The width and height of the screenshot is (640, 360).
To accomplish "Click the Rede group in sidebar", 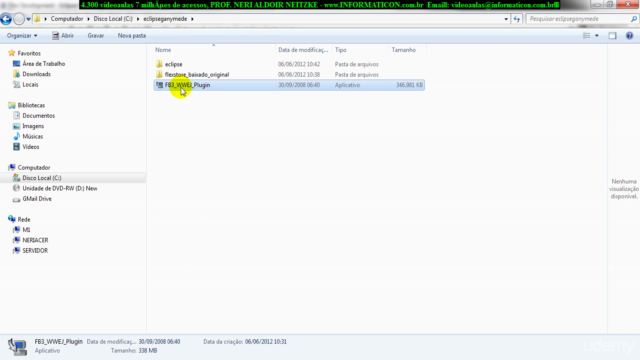I will 24,219.
